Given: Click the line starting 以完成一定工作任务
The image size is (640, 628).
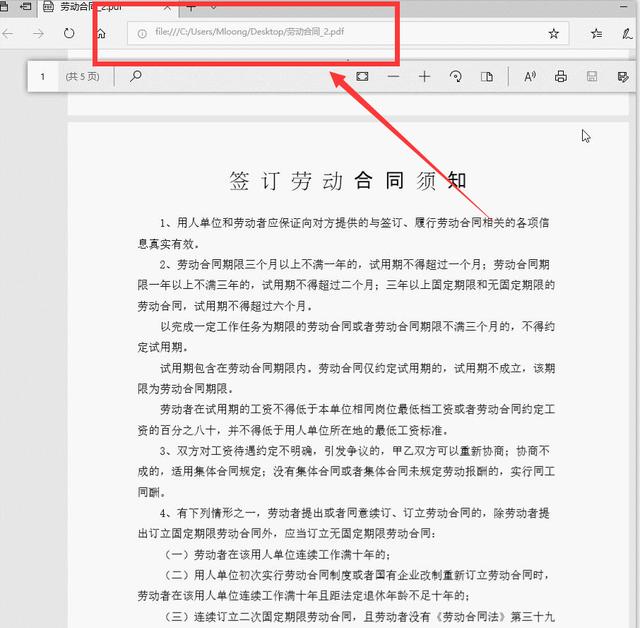Looking at the screenshot, I should pyautogui.click(x=357, y=326).
